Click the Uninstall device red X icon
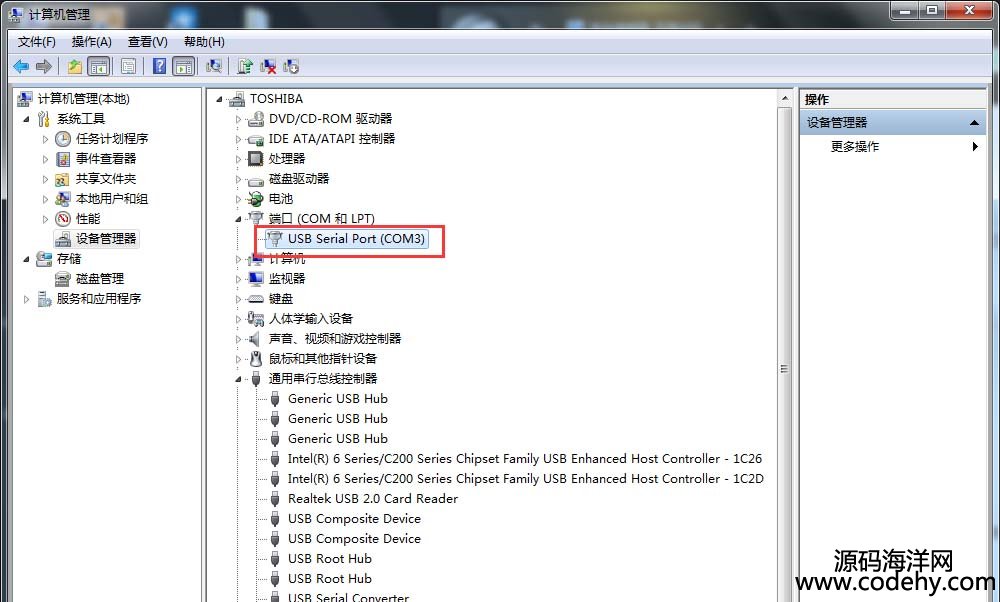The height and width of the screenshot is (602, 1000). pos(268,66)
